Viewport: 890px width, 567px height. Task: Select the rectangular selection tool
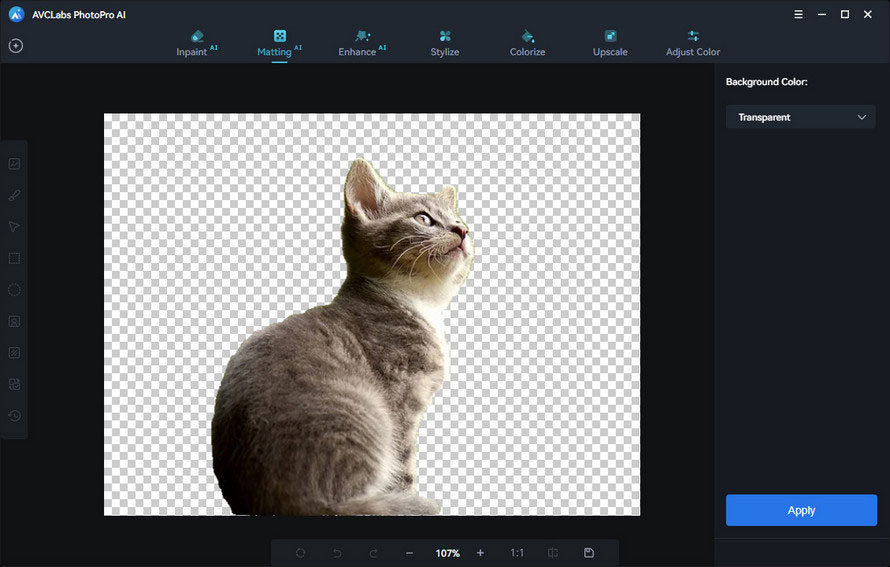[14, 258]
